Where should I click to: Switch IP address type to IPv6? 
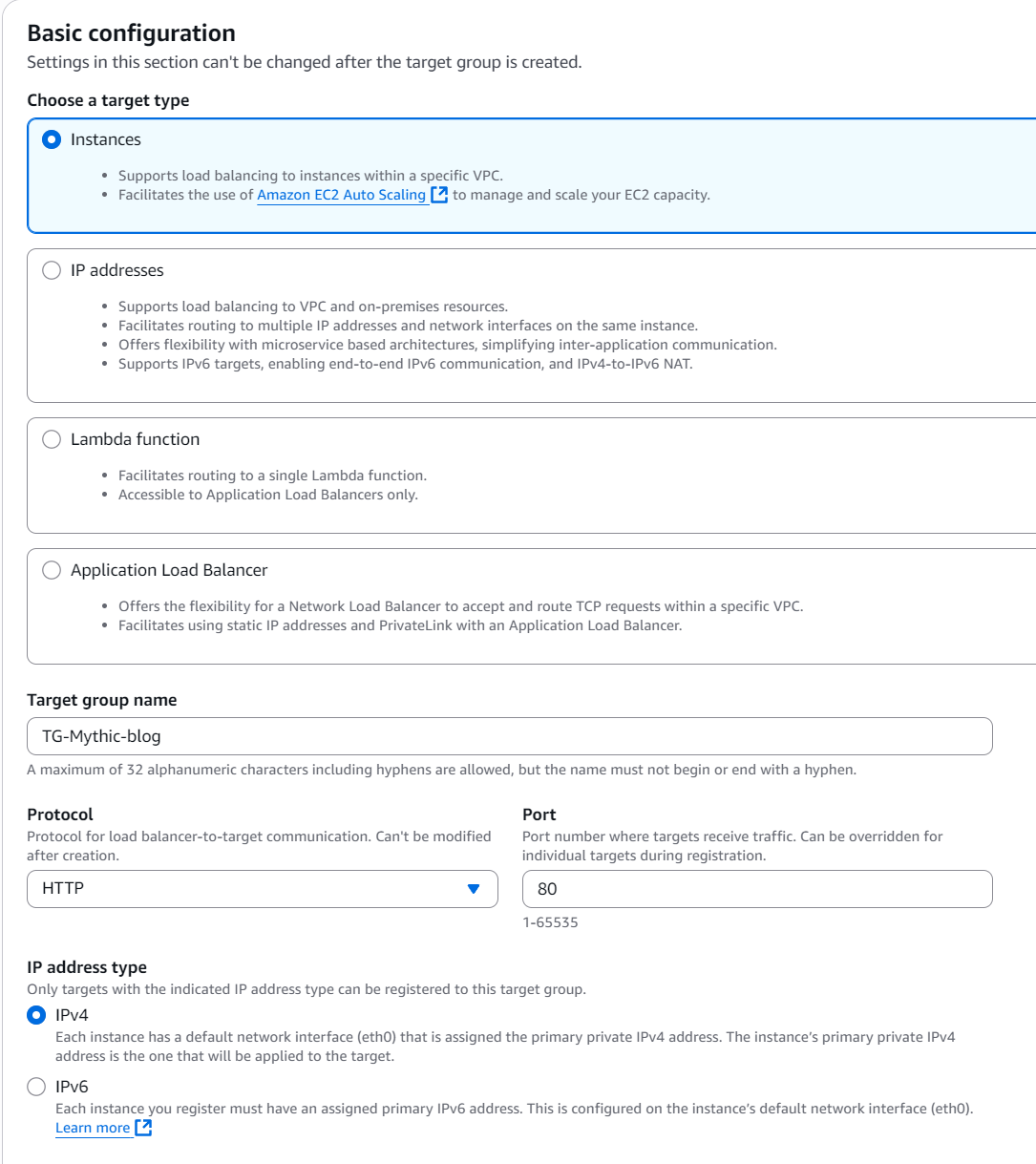point(36,1087)
